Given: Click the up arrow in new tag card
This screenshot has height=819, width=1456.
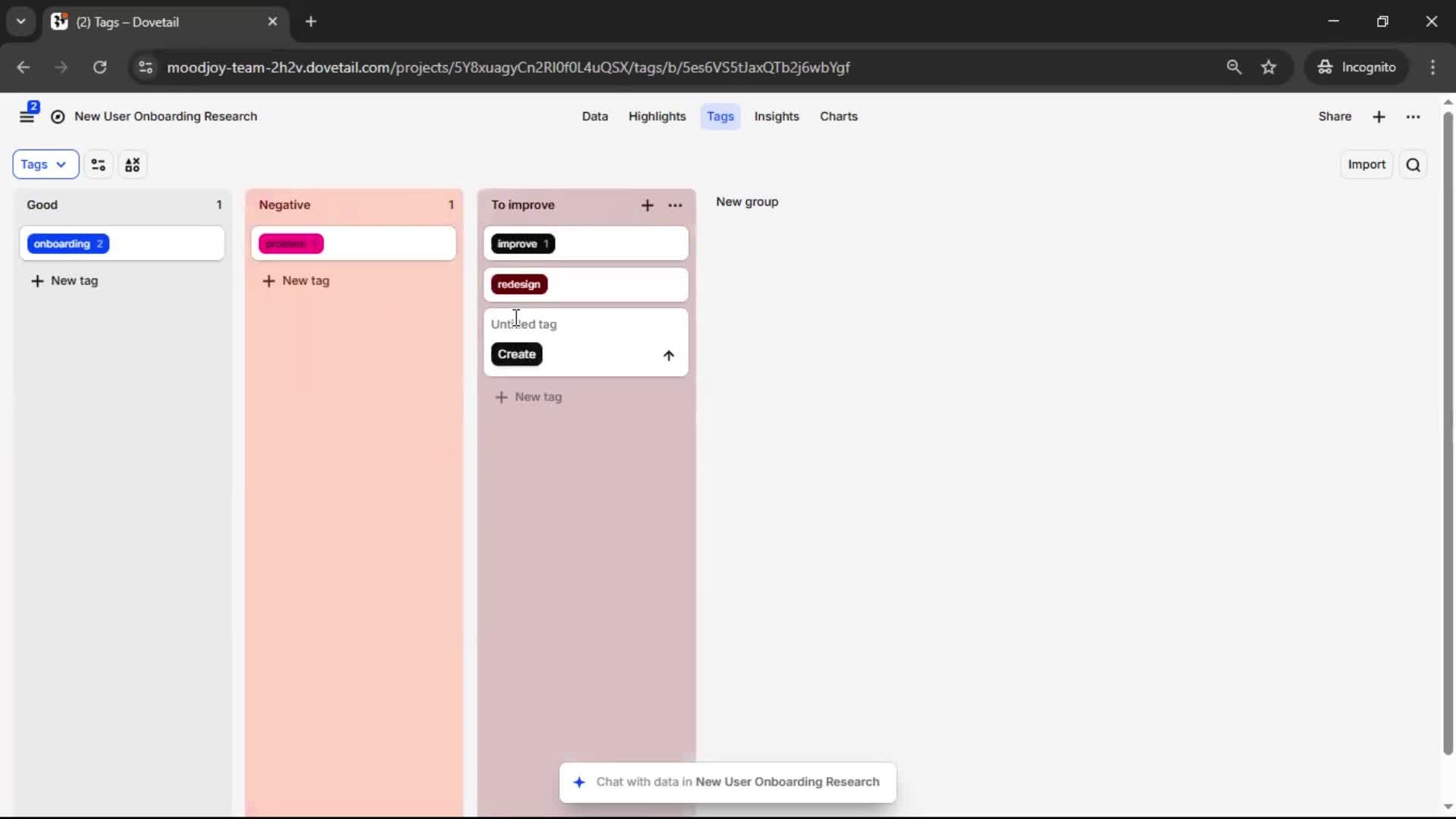Looking at the screenshot, I should tap(668, 355).
